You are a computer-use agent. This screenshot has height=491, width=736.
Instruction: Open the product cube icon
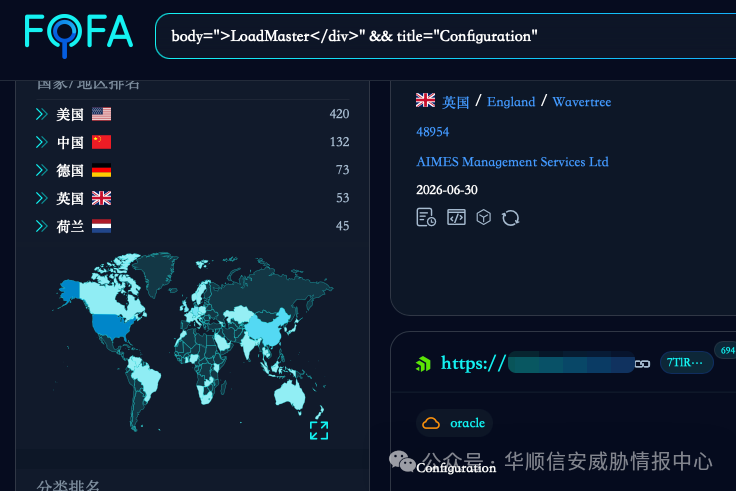[483, 217]
